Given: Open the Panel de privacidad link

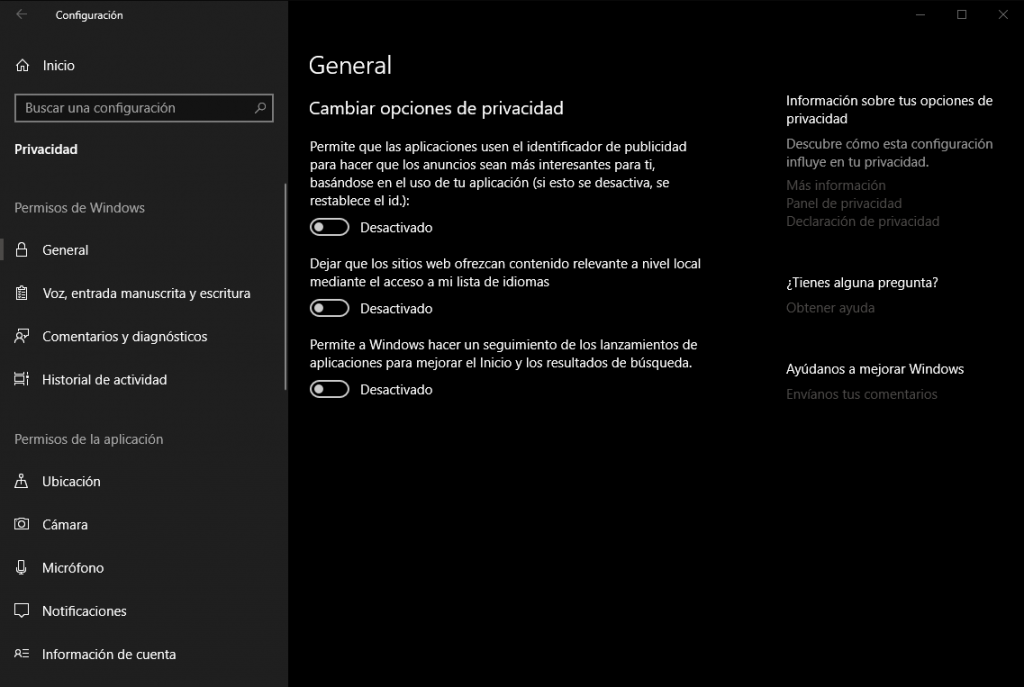Looking at the screenshot, I should pyautogui.click(x=844, y=203).
